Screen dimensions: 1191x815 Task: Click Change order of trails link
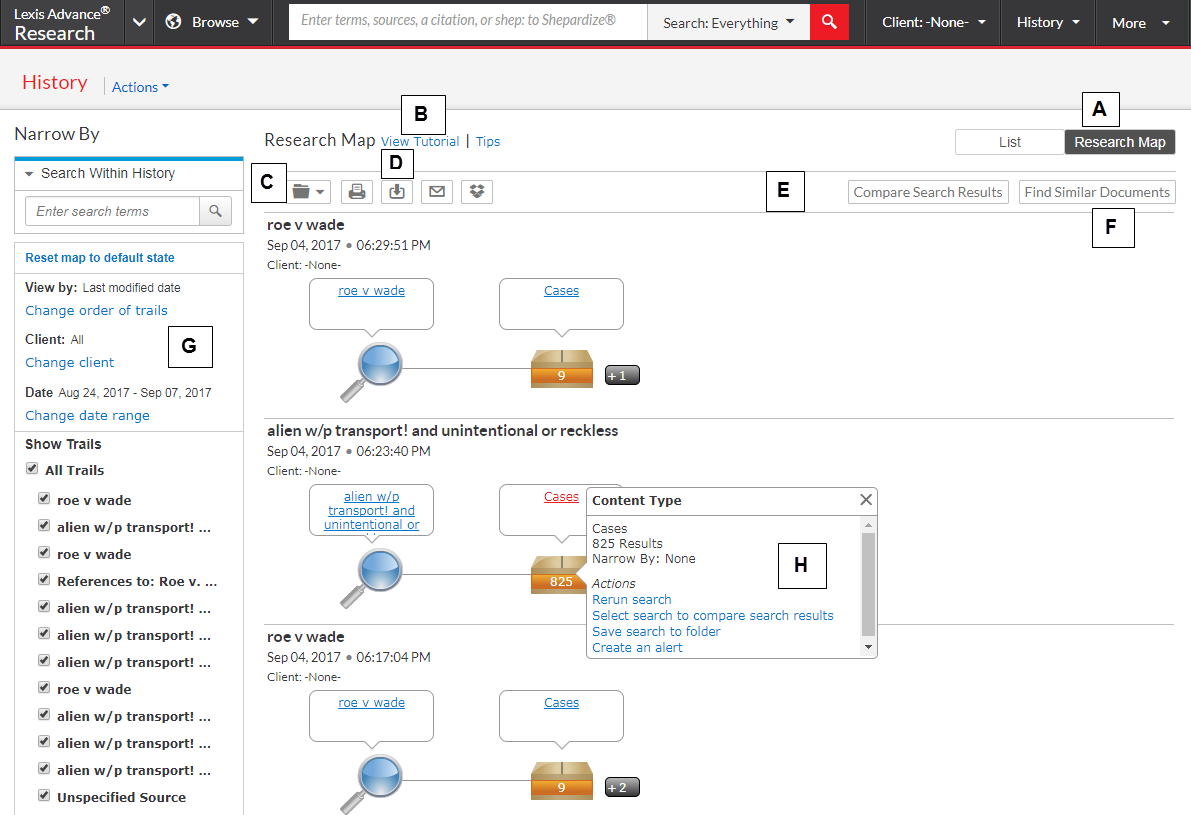click(96, 310)
